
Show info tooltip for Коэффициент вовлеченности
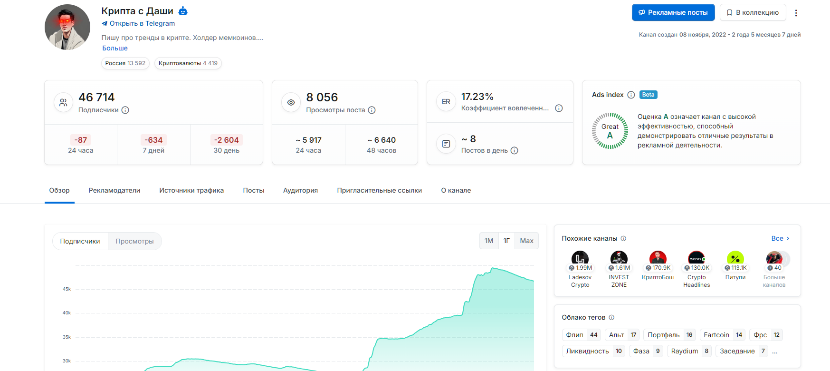pyautogui.click(x=558, y=108)
